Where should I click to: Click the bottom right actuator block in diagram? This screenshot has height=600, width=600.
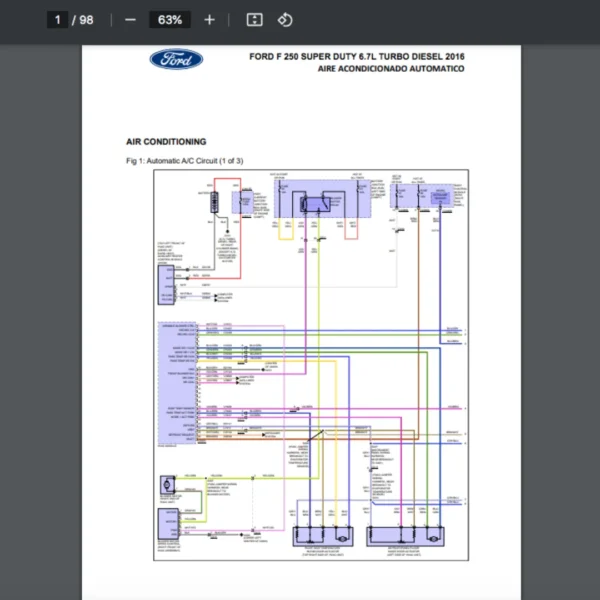pyautogui.click(x=407, y=534)
